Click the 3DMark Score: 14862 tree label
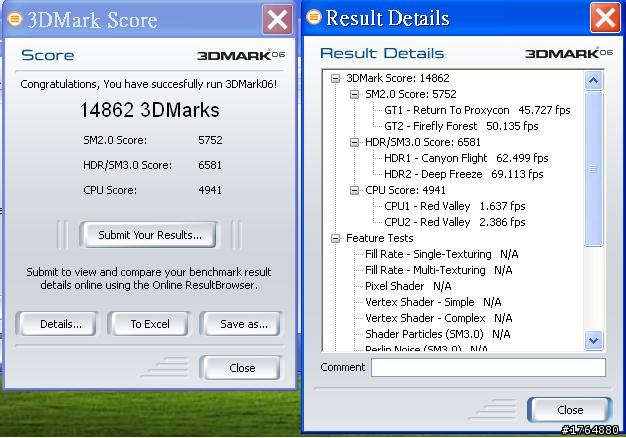The height and width of the screenshot is (438, 626). (x=398, y=78)
